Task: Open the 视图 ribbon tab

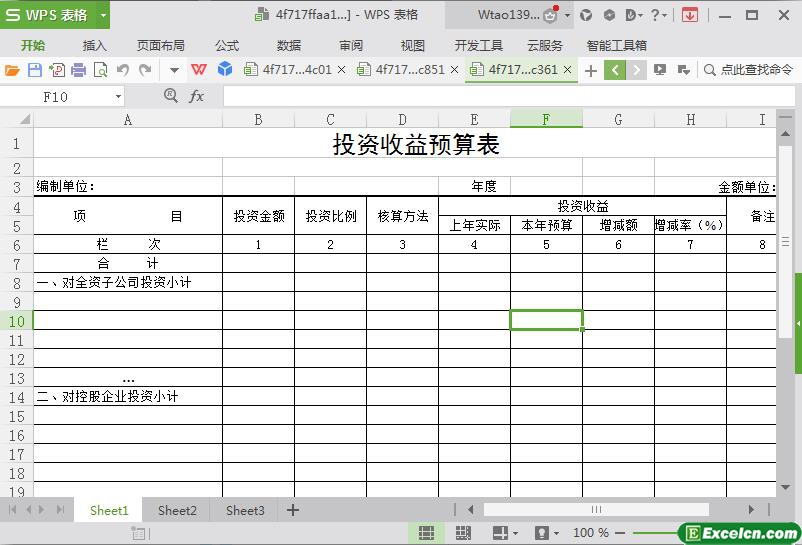Action: coord(413,46)
